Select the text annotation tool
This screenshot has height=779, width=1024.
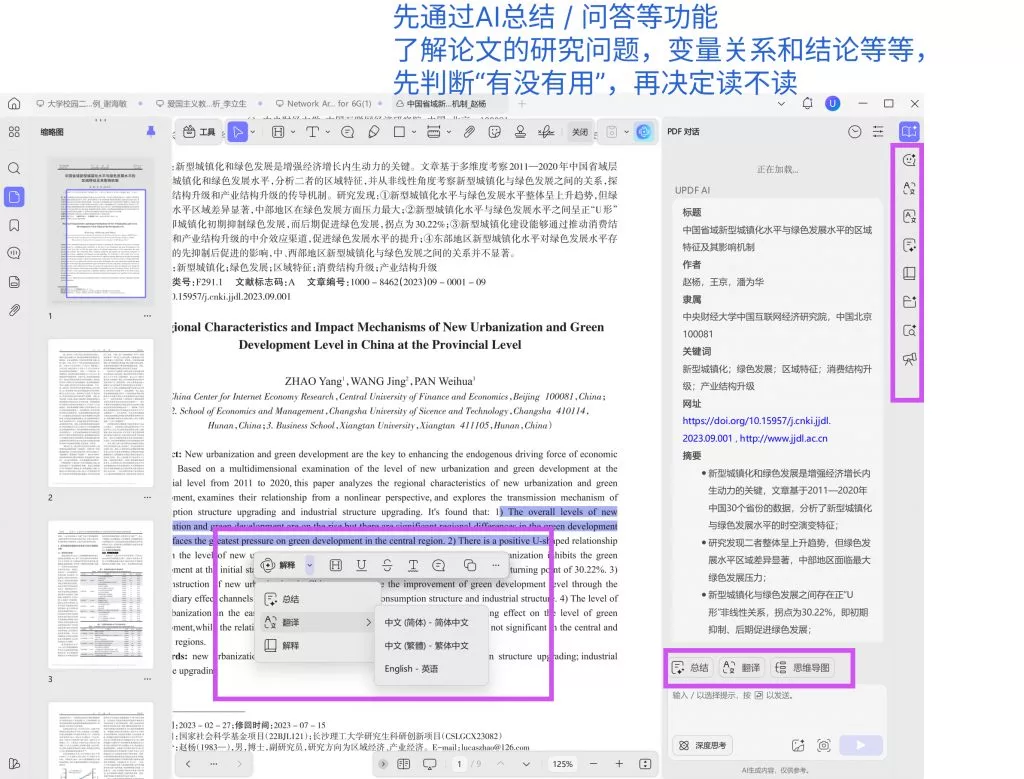314,131
